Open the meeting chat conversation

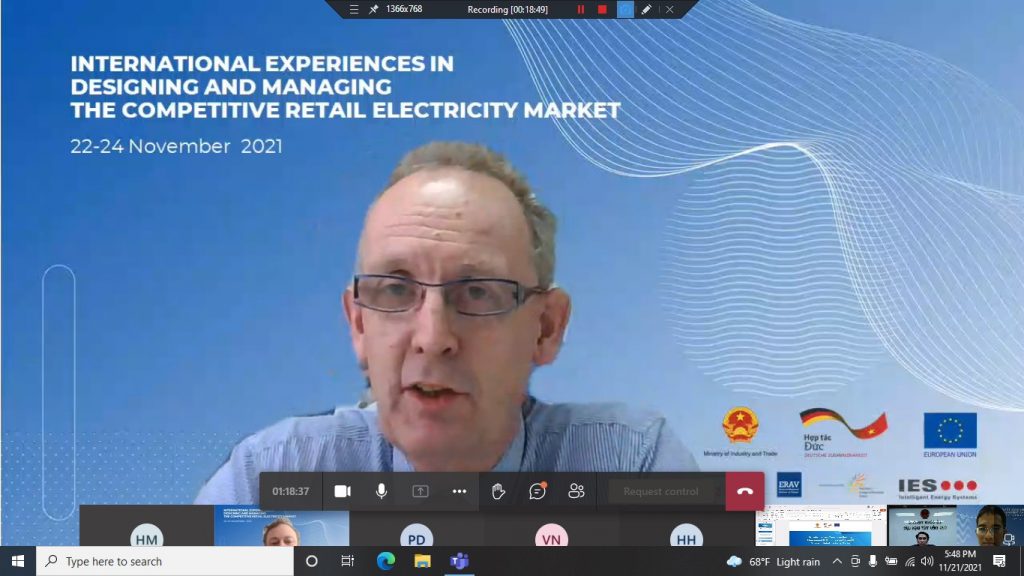tap(537, 491)
